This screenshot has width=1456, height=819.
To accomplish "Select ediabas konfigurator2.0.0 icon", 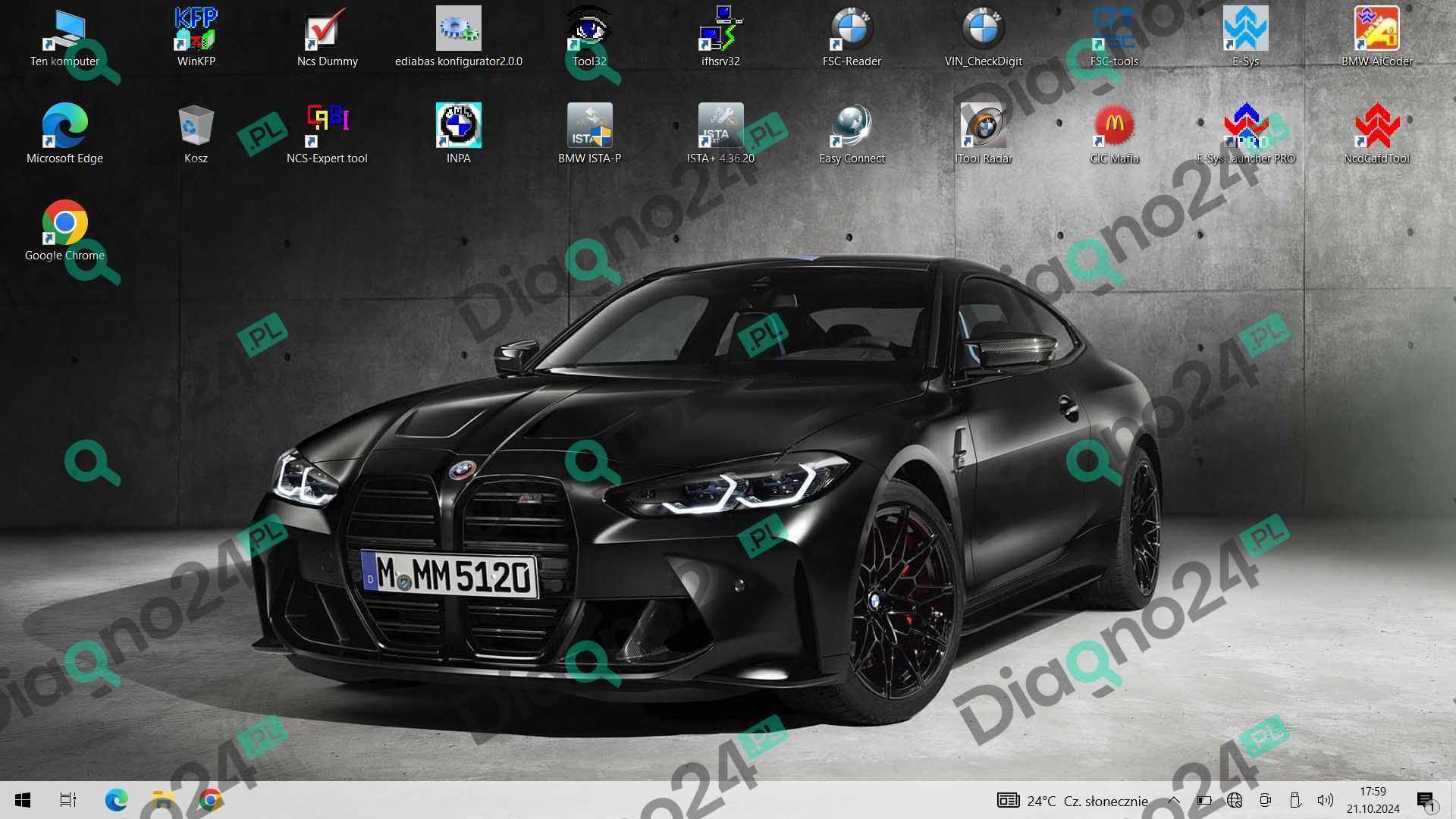I will [x=458, y=37].
